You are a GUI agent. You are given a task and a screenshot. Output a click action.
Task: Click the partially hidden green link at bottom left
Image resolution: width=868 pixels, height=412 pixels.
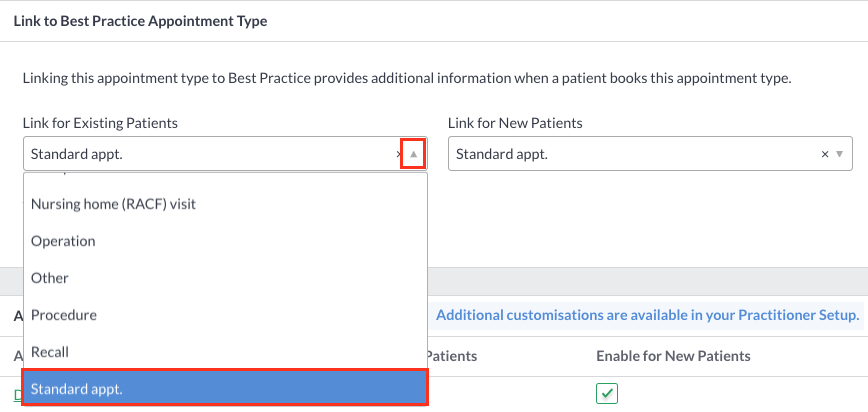coord(18,395)
